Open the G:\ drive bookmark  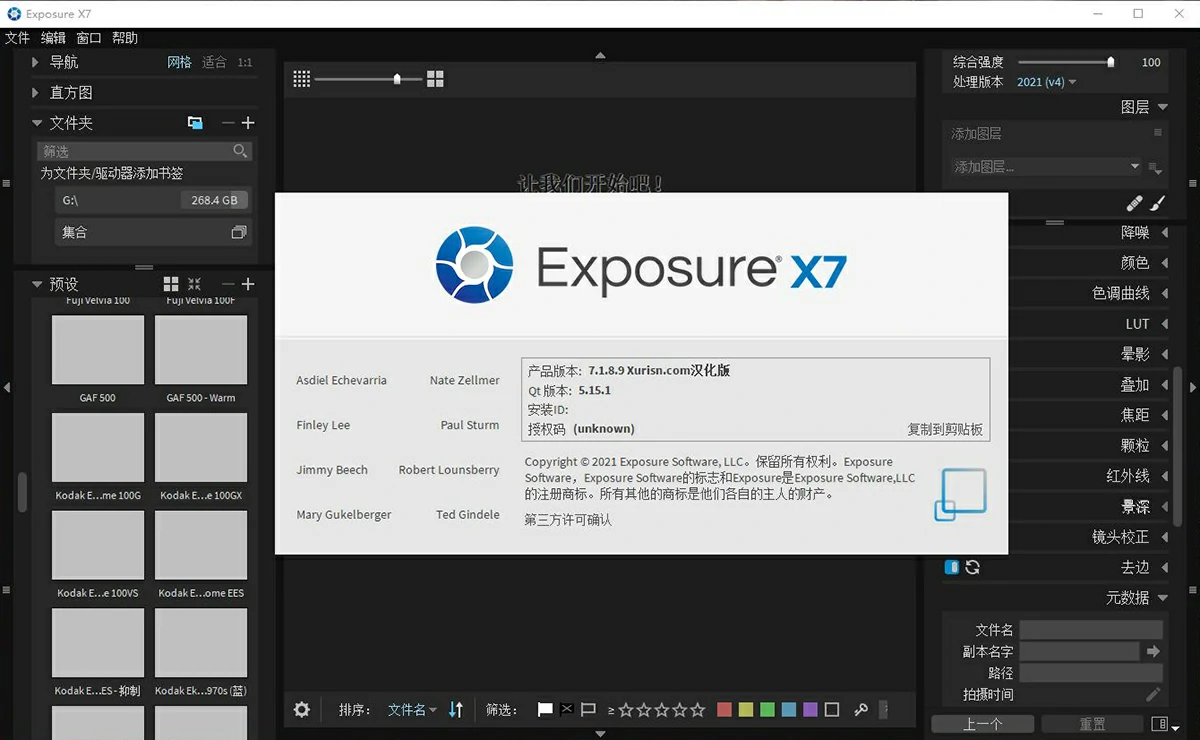click(x=152, y=200)
